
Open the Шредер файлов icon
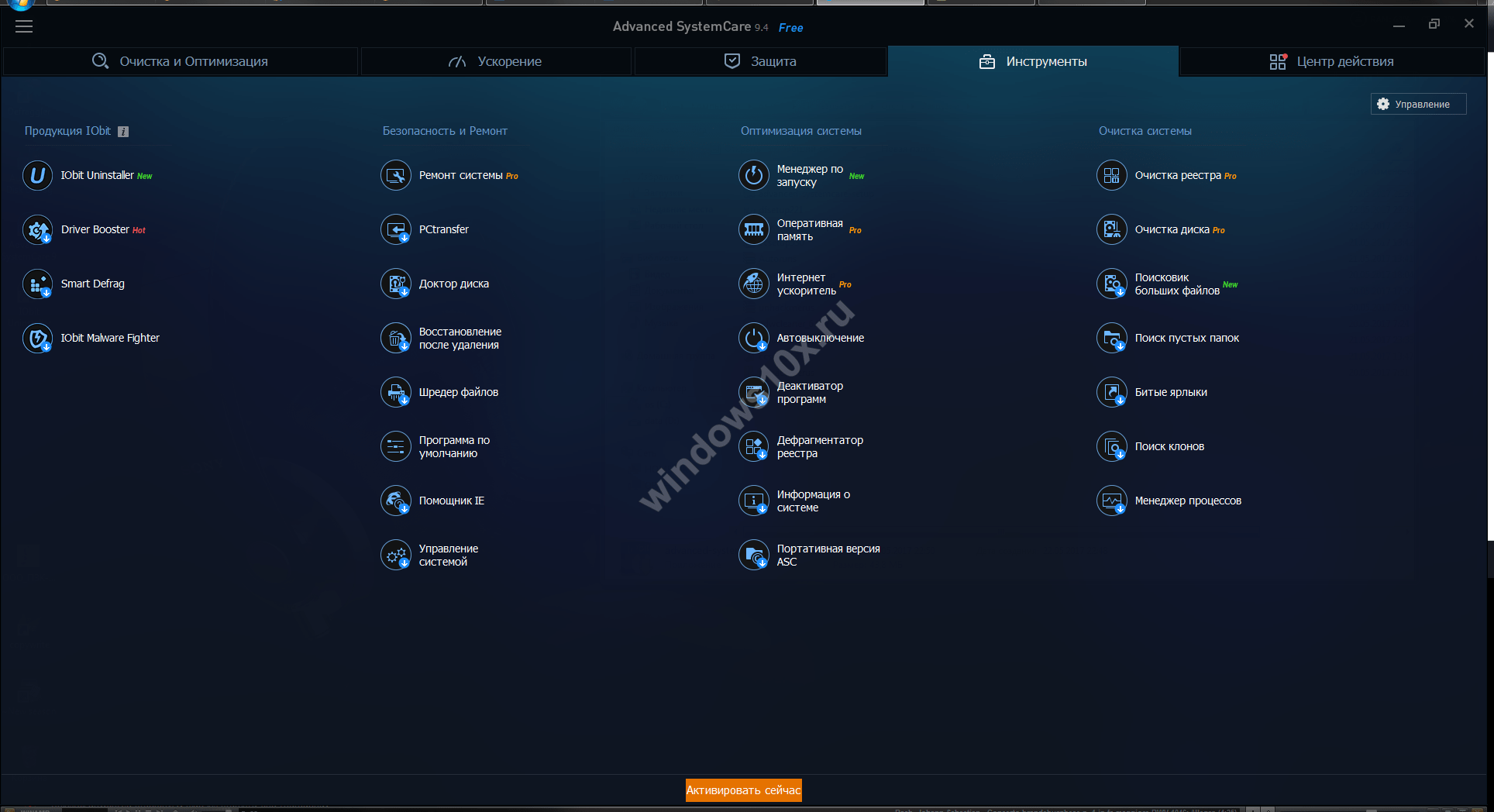click(395, 392)
